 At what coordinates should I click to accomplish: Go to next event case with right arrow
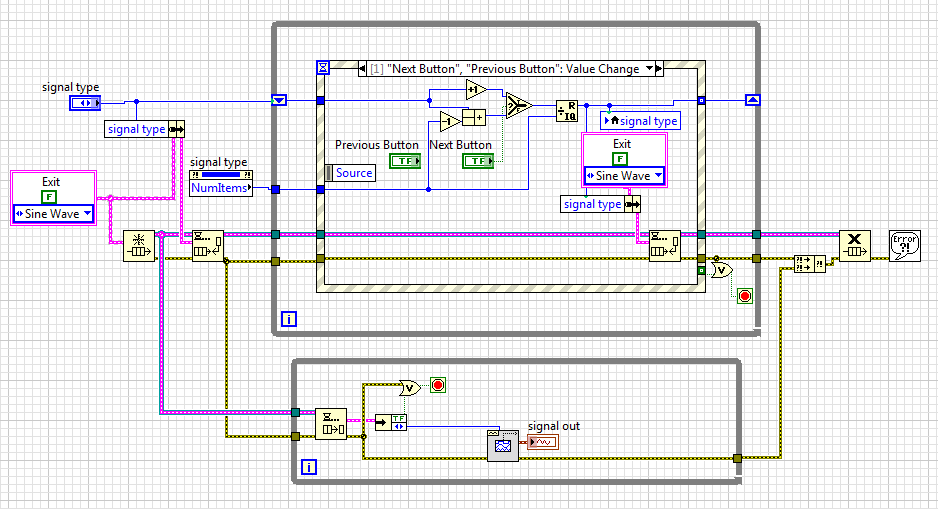point(659,69)
